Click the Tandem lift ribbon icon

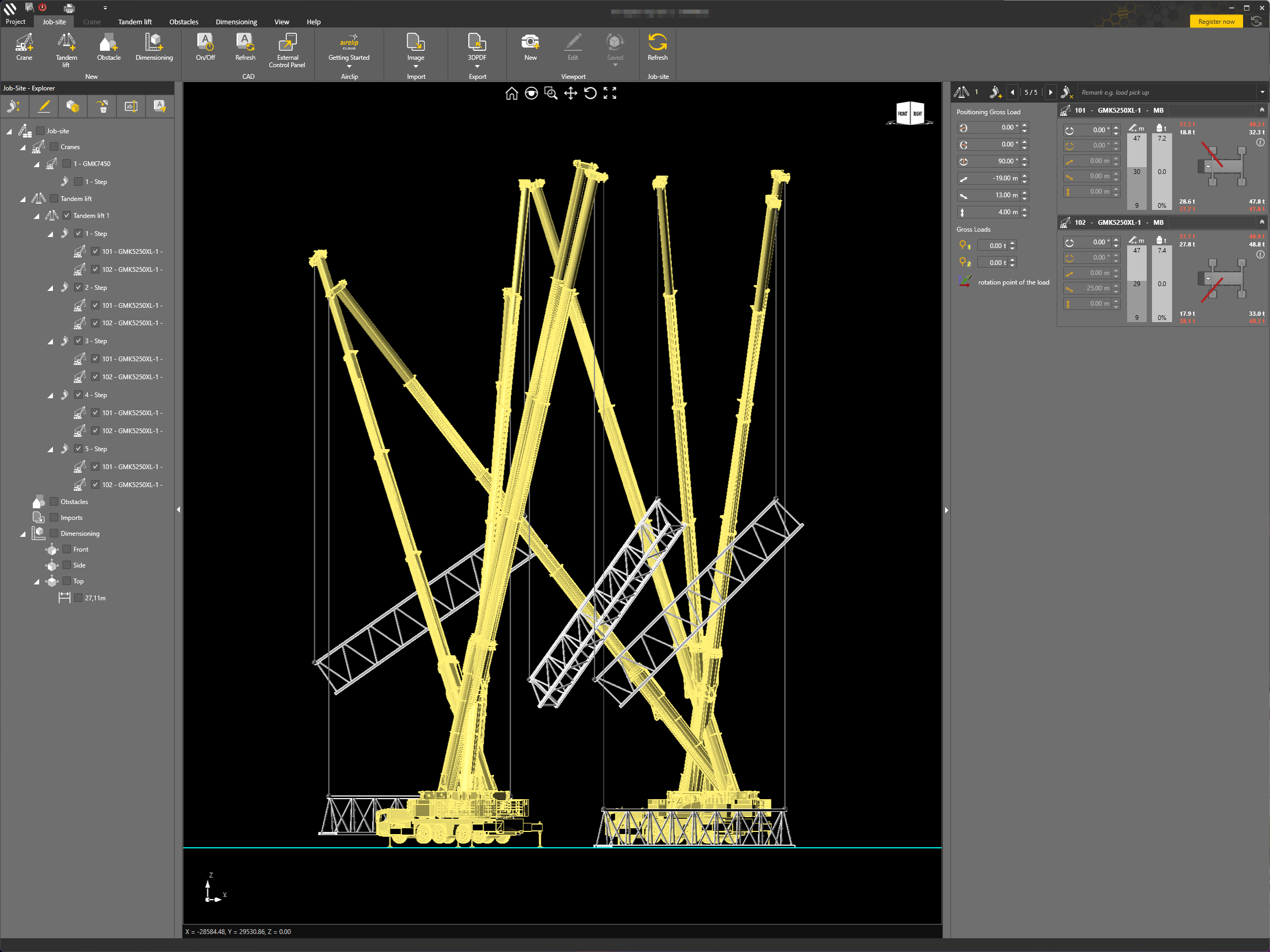(x=66, y=43)
